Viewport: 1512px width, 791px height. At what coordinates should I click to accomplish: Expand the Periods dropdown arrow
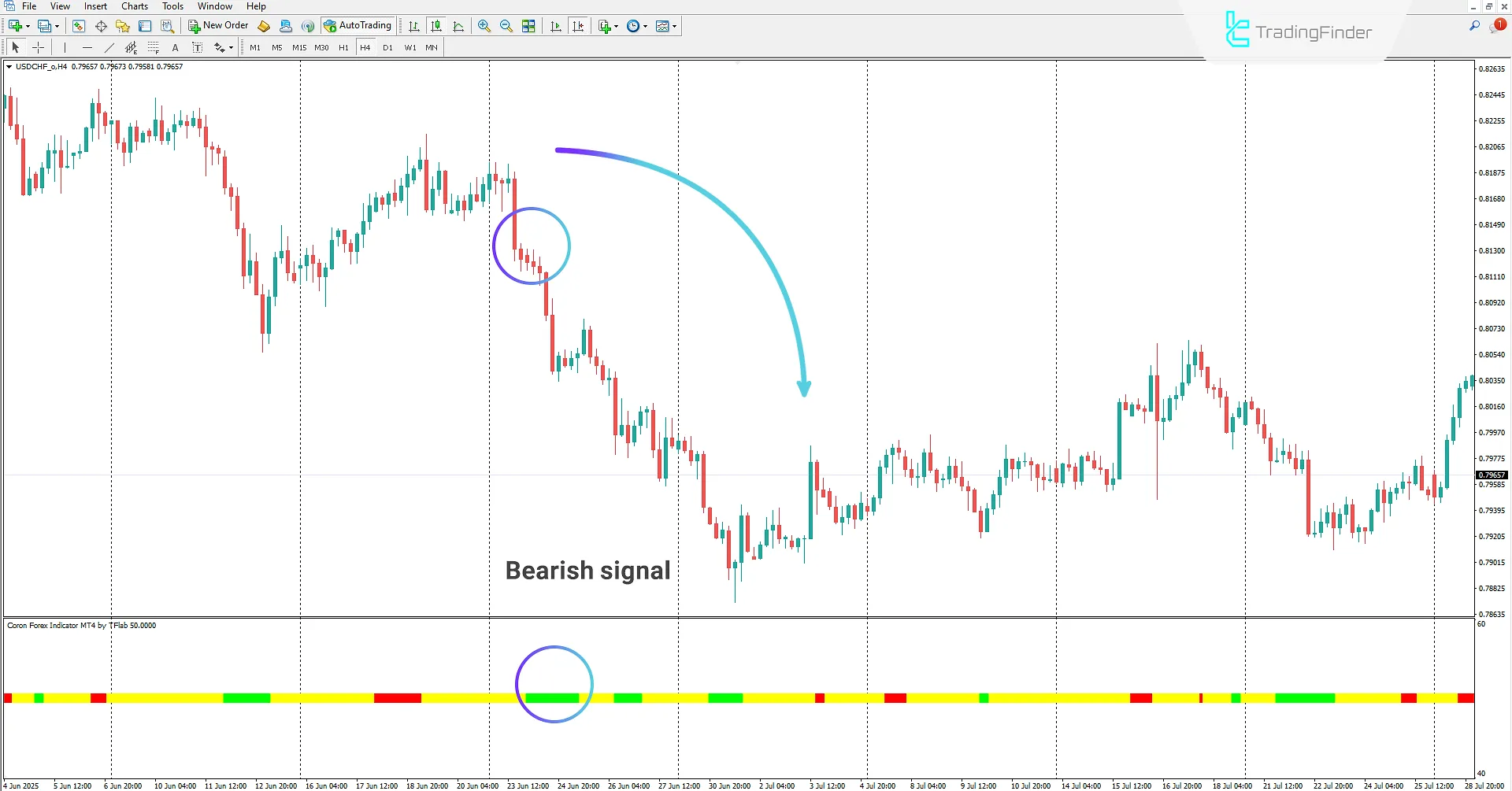645,26
